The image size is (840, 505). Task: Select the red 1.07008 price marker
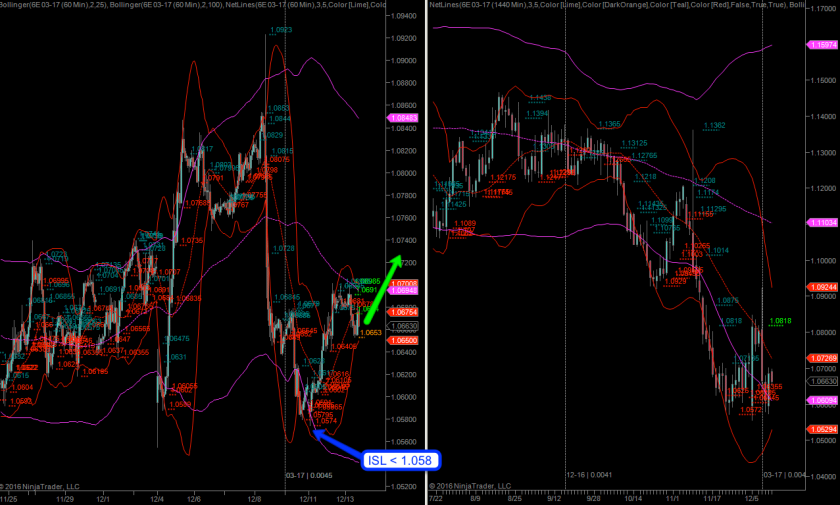tap(404, 284)
